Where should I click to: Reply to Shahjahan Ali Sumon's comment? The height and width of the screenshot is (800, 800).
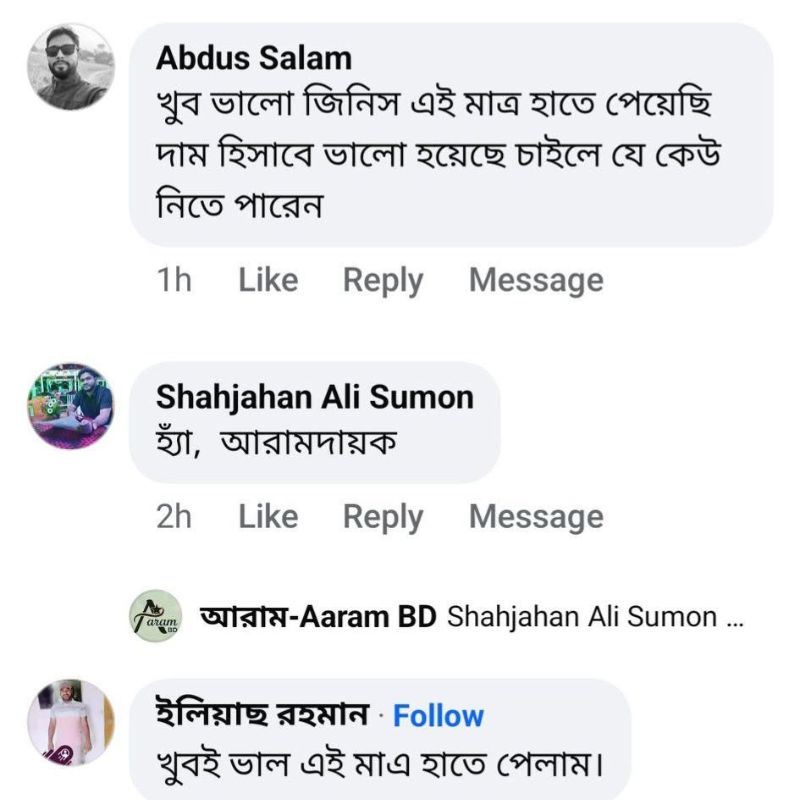pyautogui.click(x=383, y=517)
